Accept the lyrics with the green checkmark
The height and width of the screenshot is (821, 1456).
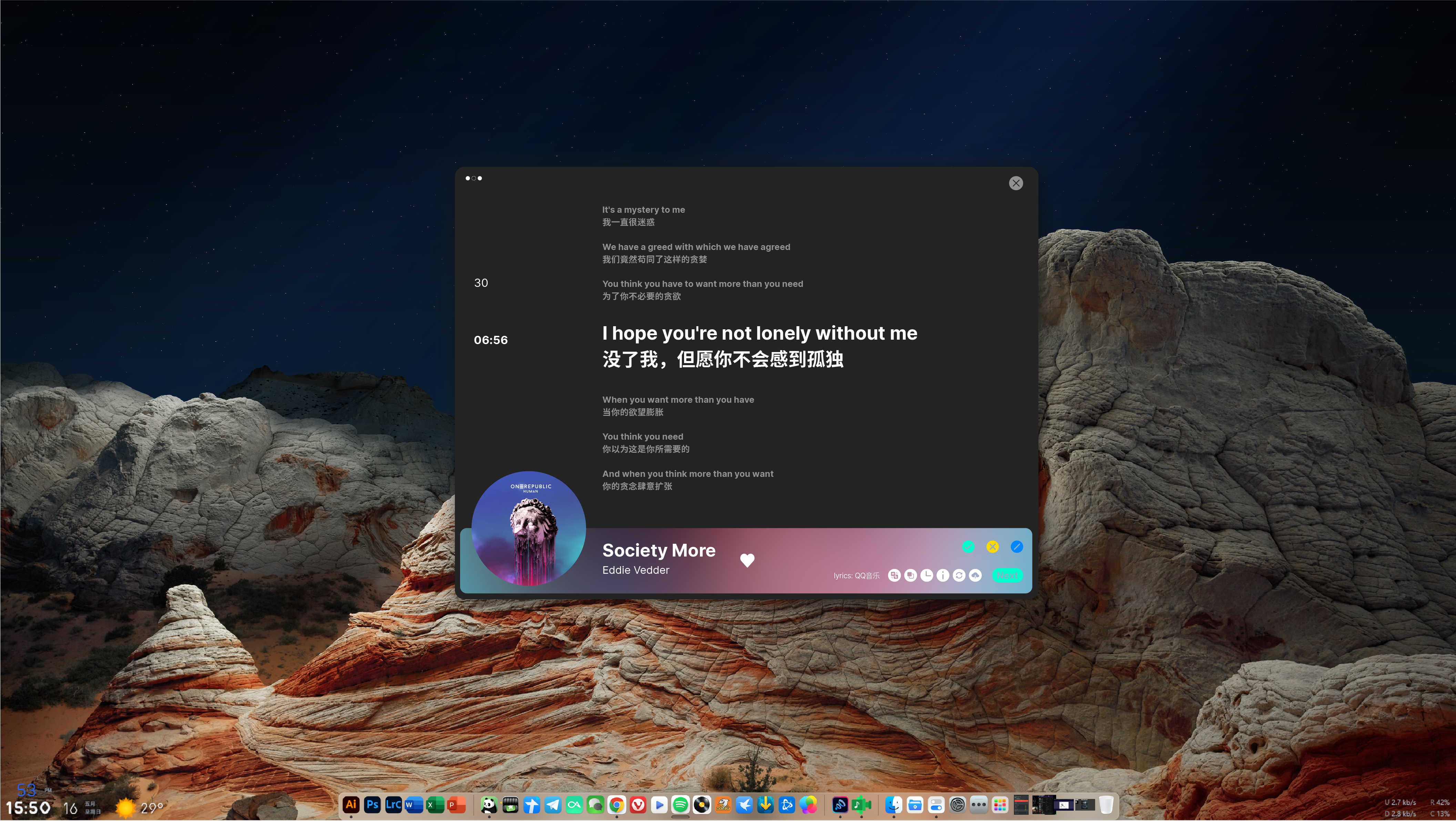[968, 547]
